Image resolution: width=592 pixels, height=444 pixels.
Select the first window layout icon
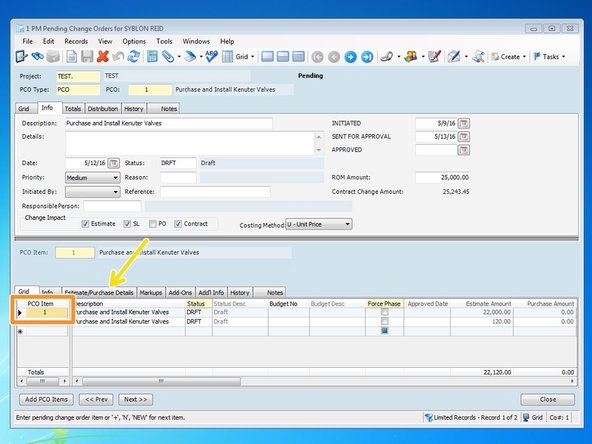coord(268,57)
